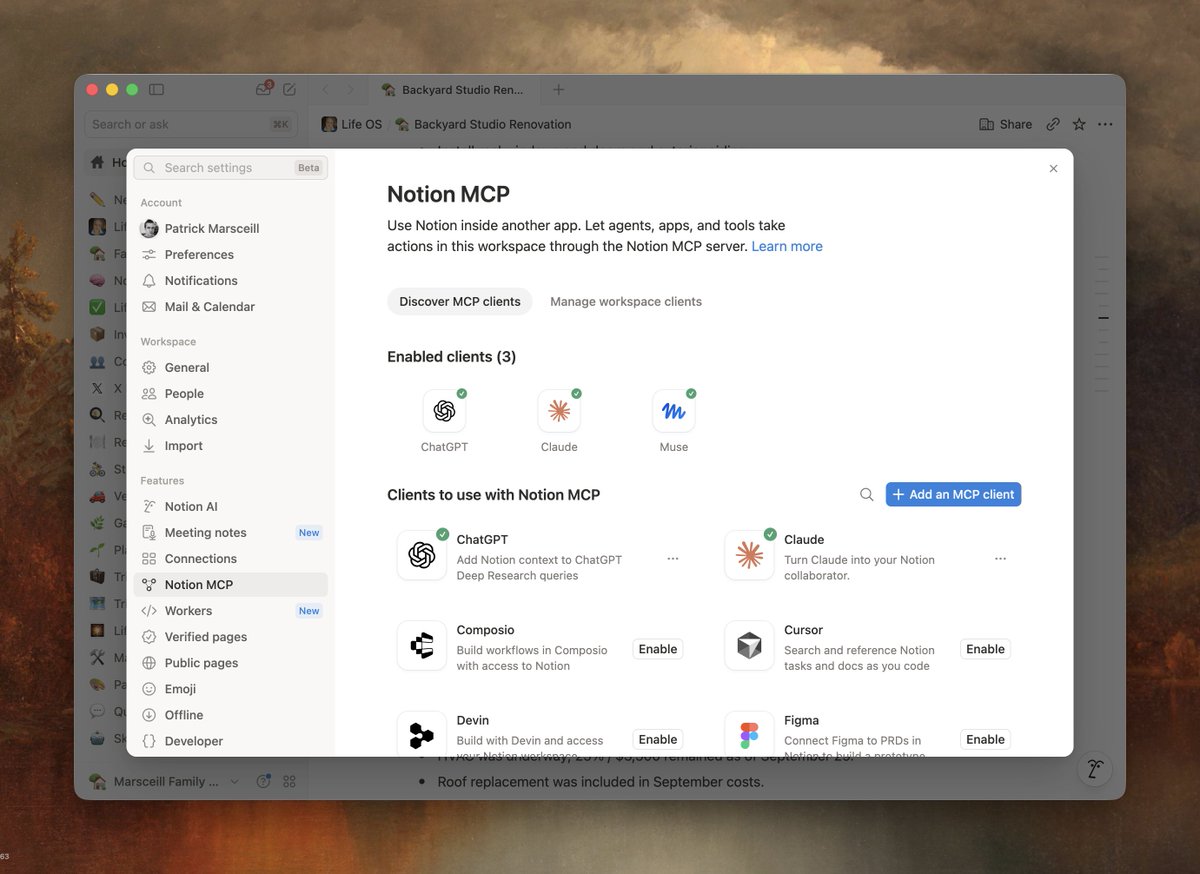Open a new tab with plus icon
The height and width of the screenshot is (874, 1200).
click(x=559, y=89)
